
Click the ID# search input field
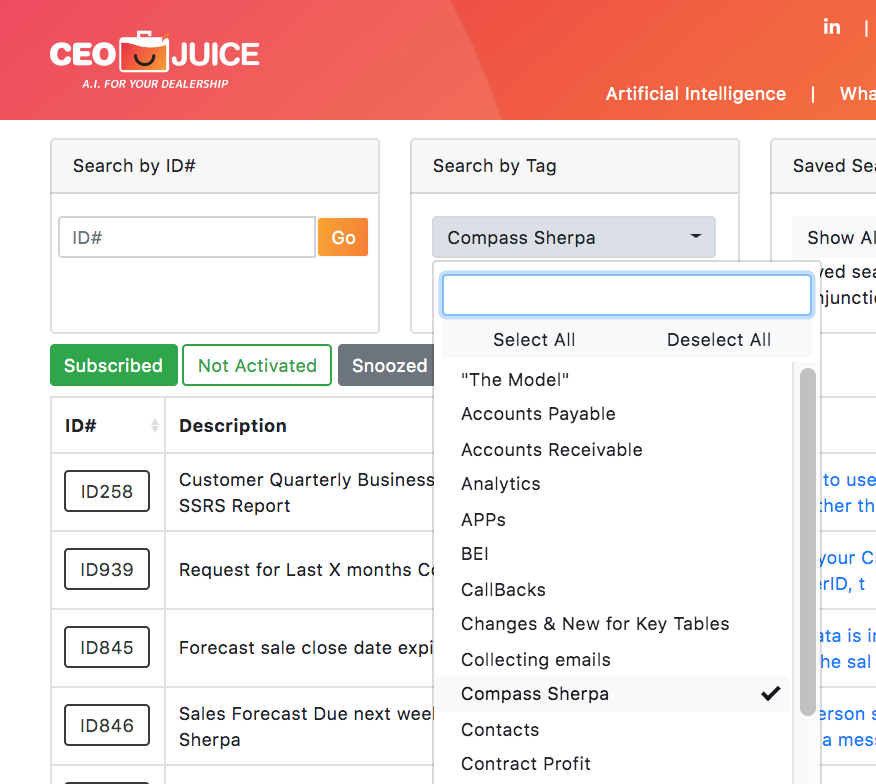[187, 237]
